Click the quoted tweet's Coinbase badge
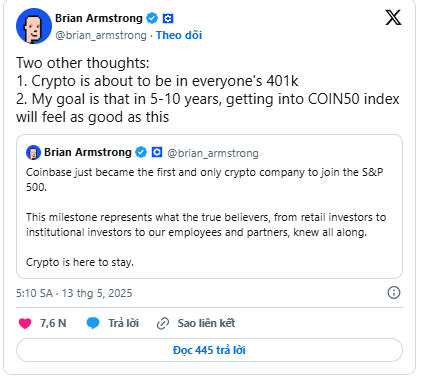The width and height of the screenshot is (423, 379). pyautogui.click(x=157, y=152)
